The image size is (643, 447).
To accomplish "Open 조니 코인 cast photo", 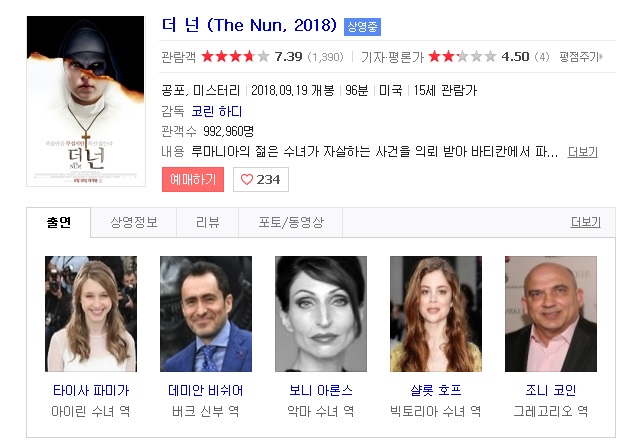I will point(551,314).
